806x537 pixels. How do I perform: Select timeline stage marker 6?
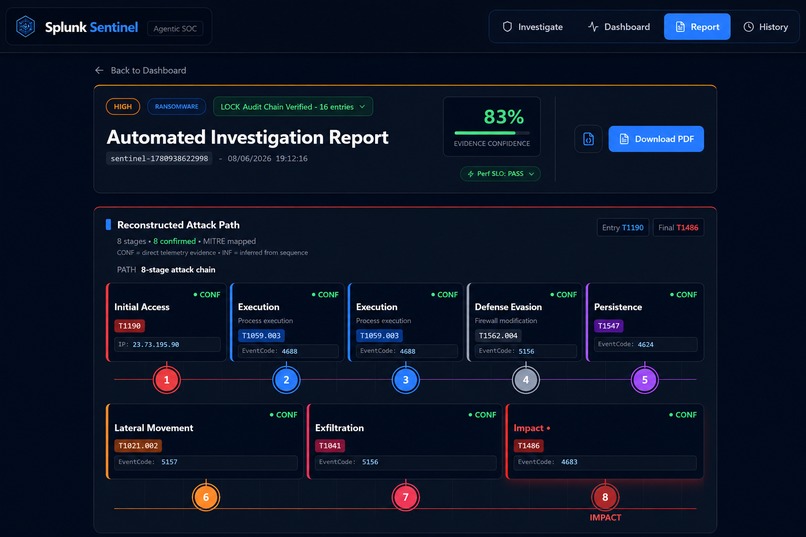(206, 497)
